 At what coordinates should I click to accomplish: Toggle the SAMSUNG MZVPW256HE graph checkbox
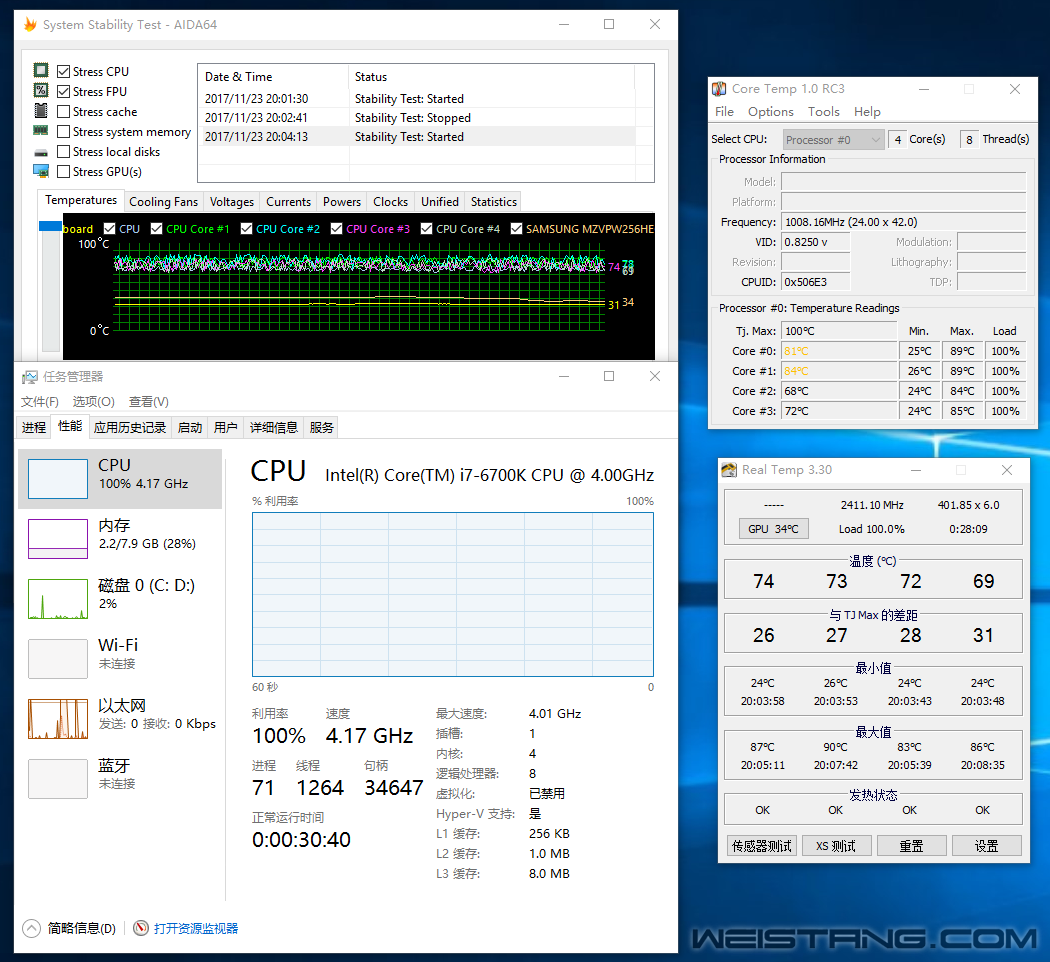pos(516,228)
